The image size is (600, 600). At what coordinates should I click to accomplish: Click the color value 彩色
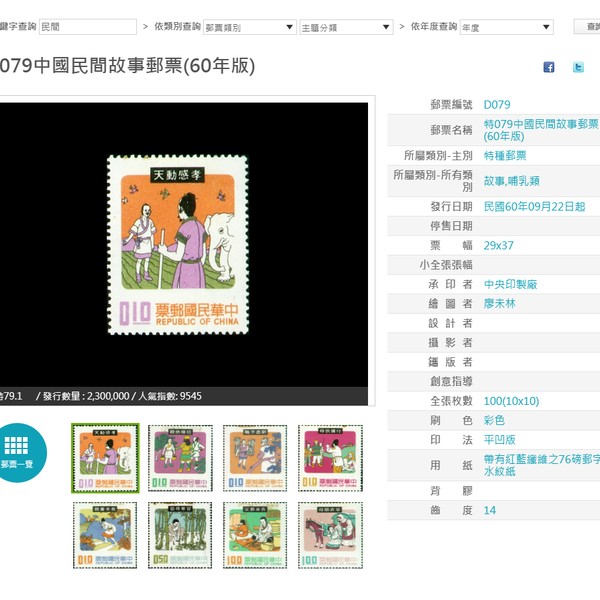494,420
